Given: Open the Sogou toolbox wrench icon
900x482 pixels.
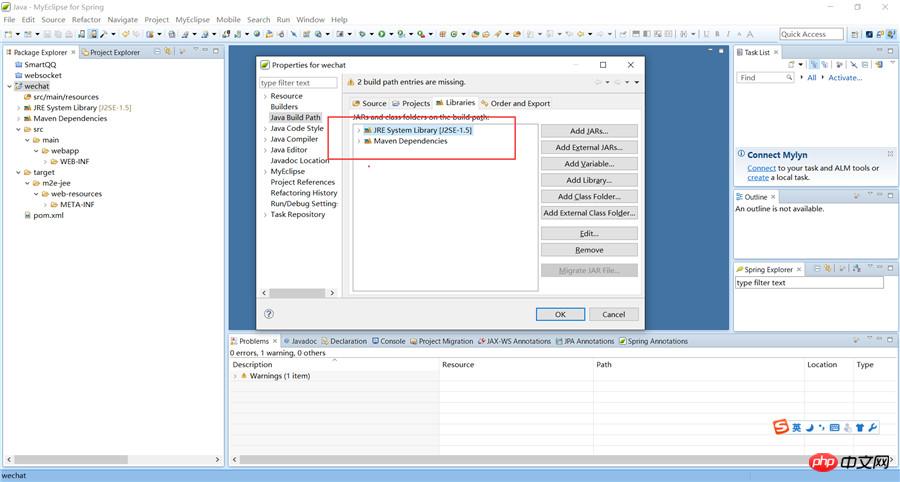Looking at the screenshot, I should point(872,427).
